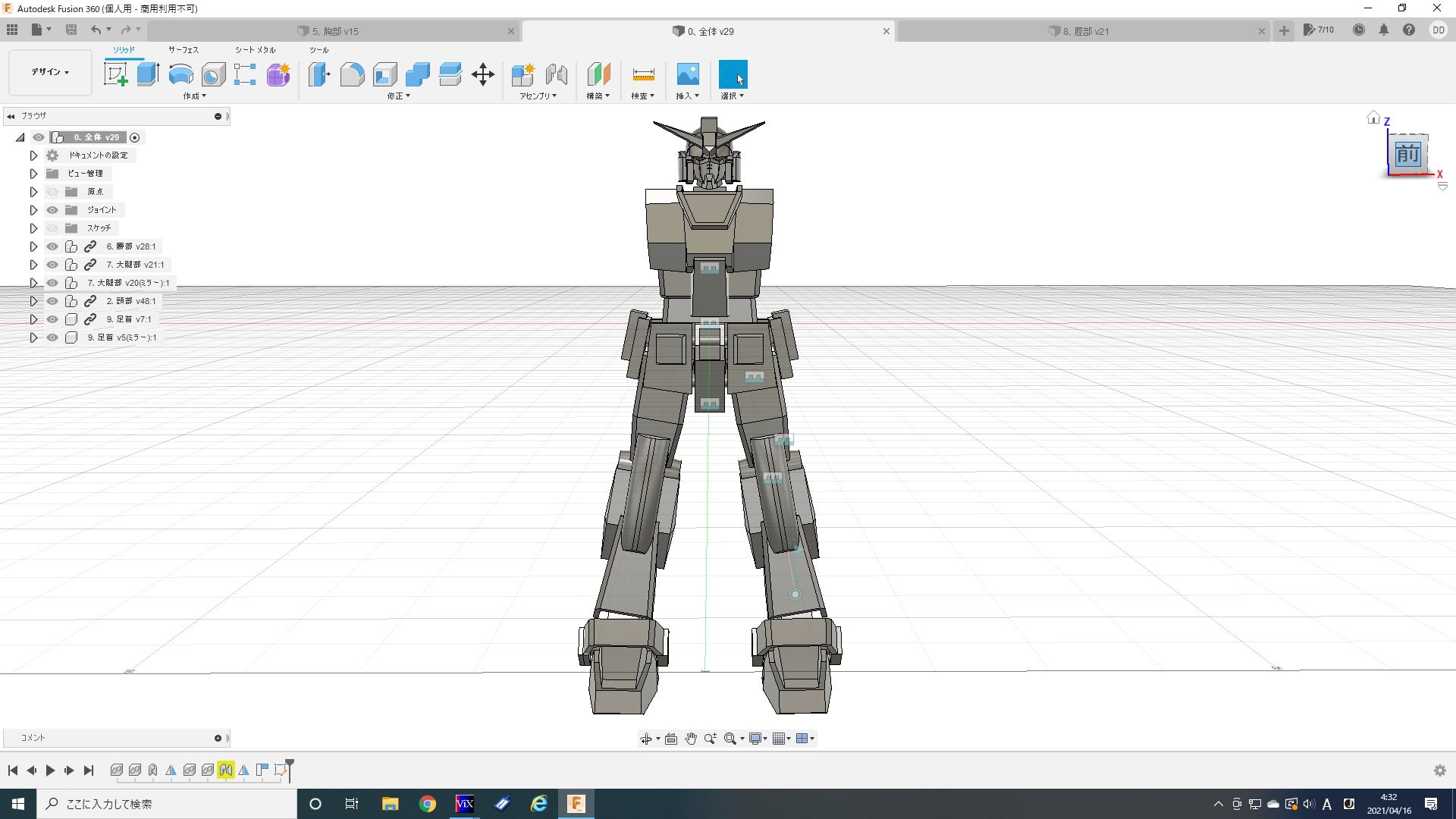
Task: Open the デザイン workspace dropdown
Action: pos(50,72)
